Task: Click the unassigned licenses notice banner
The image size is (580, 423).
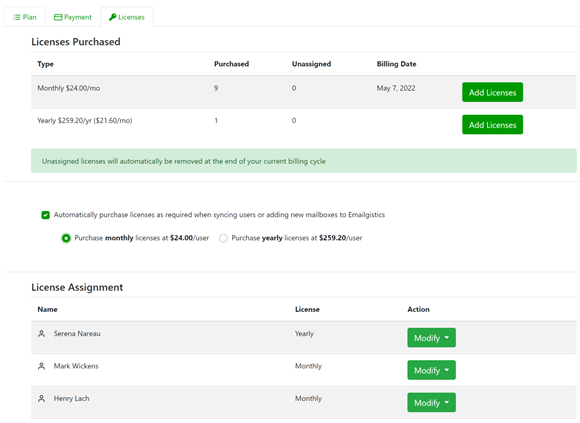Action: click(304, 161)
